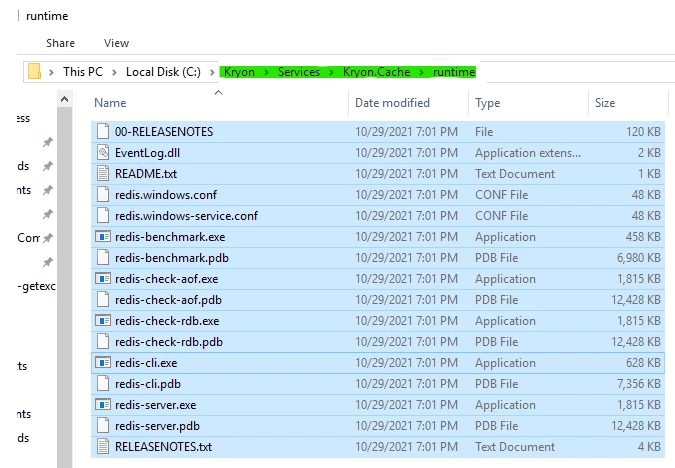This screenshot has height=468, width=675.
Task: Sort files by the Type column
Action: (x=487, y=103)
